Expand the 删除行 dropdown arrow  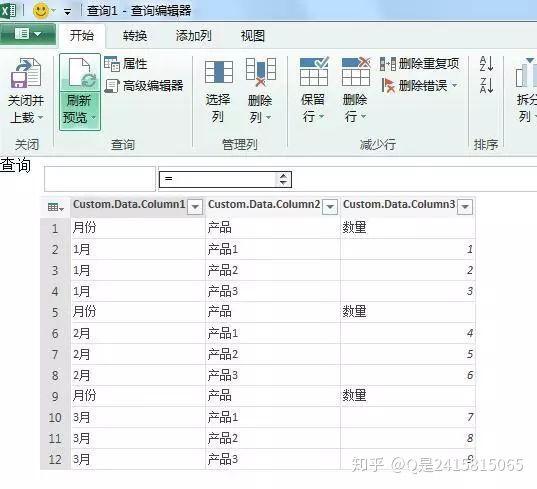pos(363,117)
